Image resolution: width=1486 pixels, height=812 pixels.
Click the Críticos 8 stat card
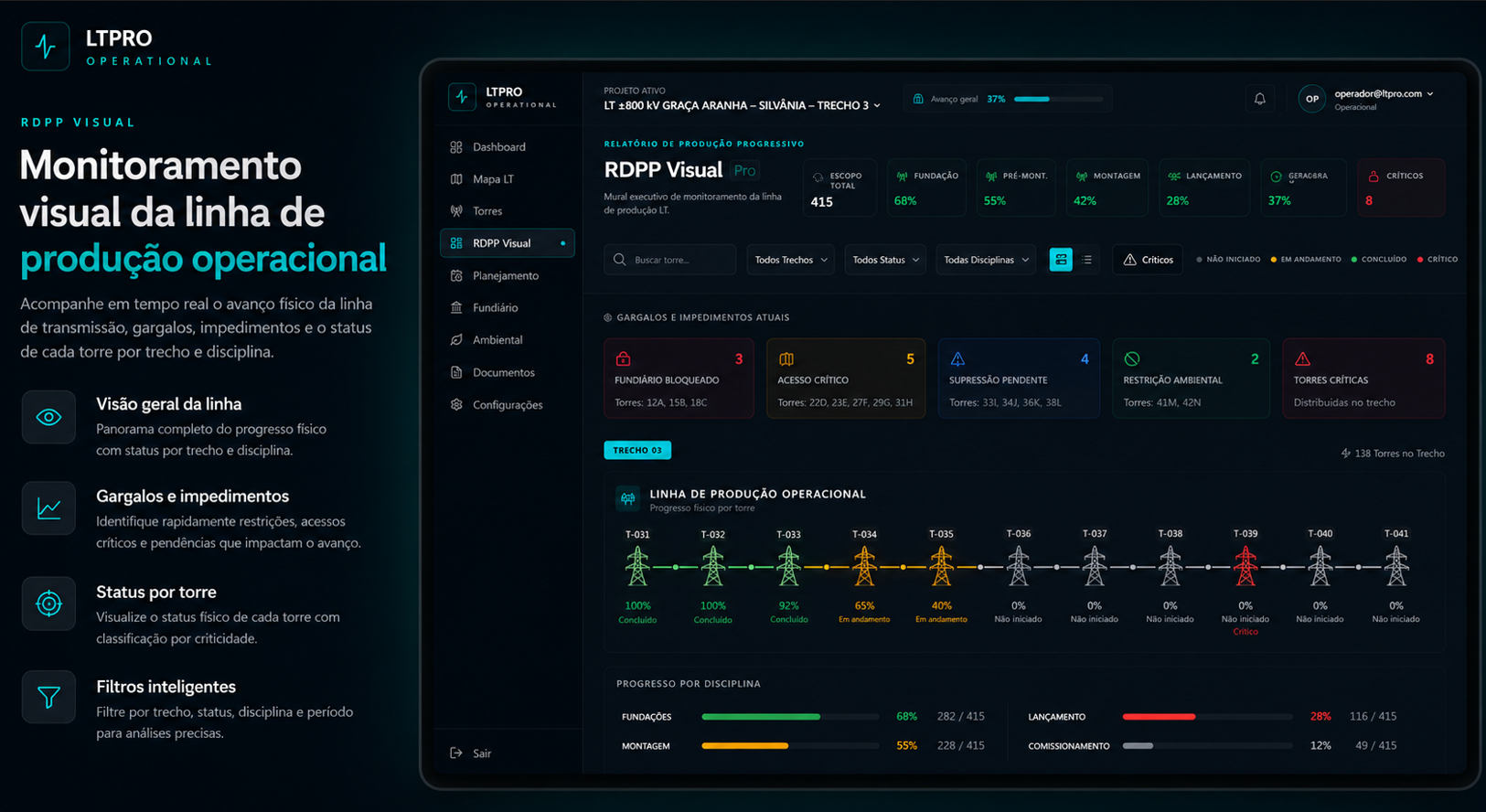(x=1400, y=187)
